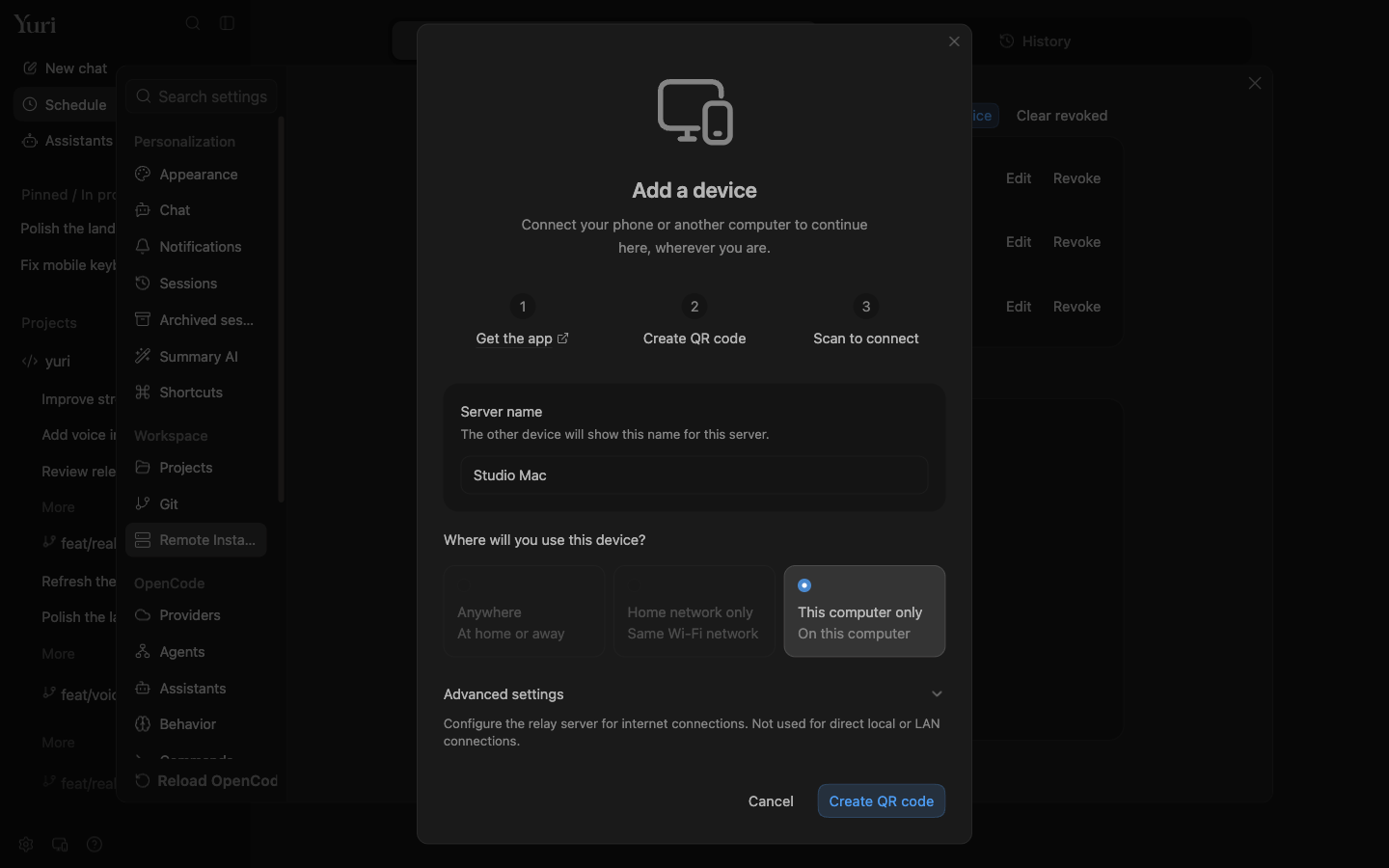Open the Get the app link
Image resolution: width=1389 pixels, height=868 pixels.
click(x=523, y=339)
